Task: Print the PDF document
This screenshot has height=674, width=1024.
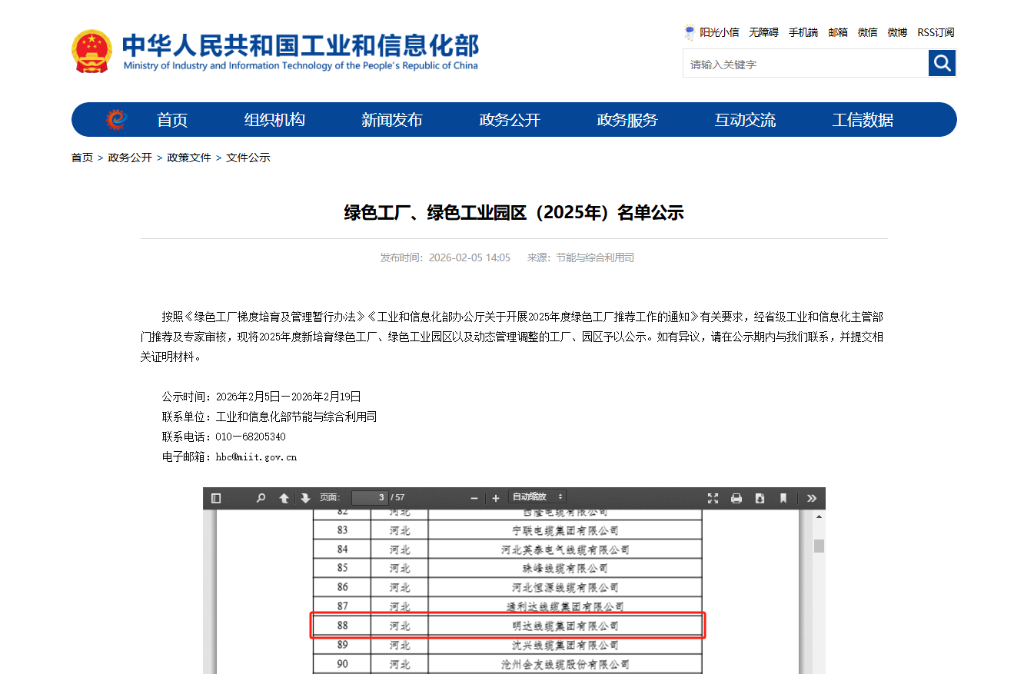Action: point(736,498)
